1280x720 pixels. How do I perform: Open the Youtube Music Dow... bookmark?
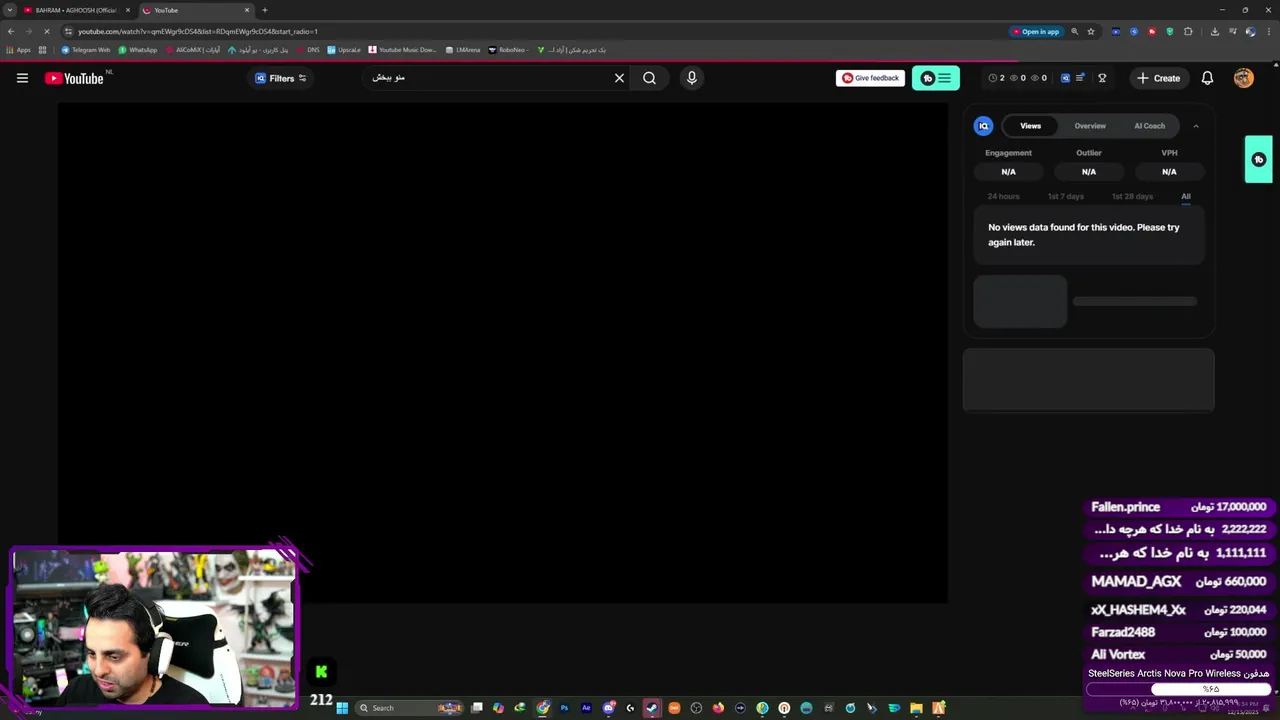(x=403, y=50)
